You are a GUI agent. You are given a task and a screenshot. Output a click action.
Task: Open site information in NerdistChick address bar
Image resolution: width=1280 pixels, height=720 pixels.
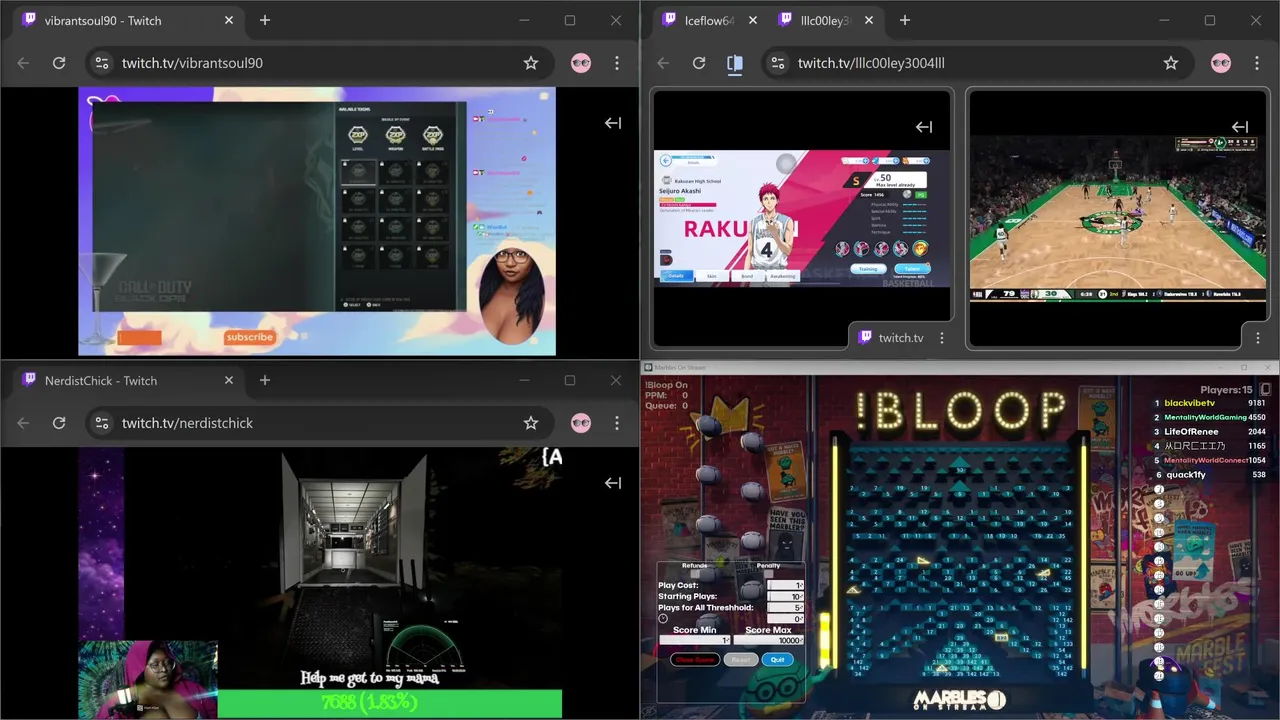coord(101,423)
